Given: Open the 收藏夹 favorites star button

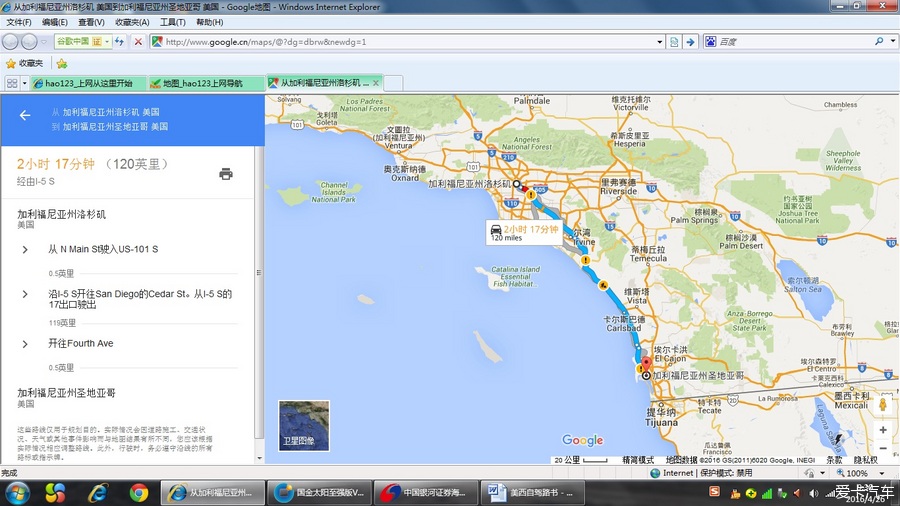Looking at the screenshot, I should [25, 63].
